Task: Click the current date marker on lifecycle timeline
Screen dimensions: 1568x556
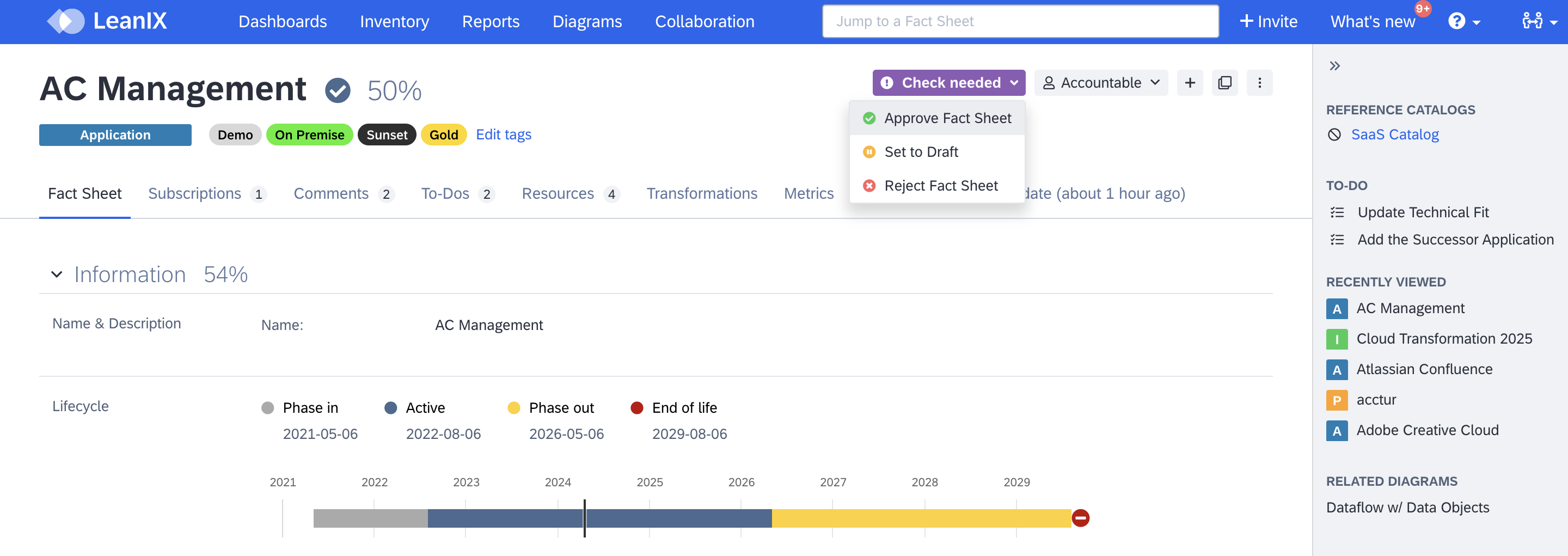Action: click(584, 518)
